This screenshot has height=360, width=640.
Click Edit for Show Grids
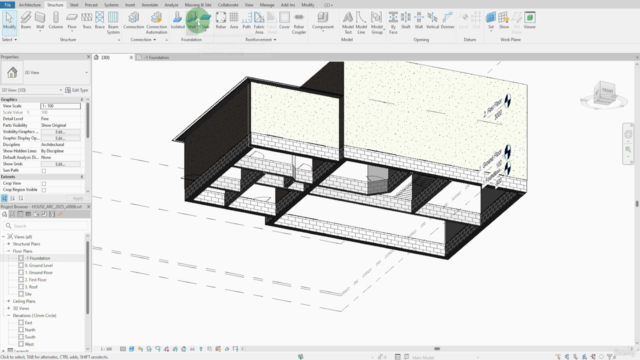[x=60, y=164]
